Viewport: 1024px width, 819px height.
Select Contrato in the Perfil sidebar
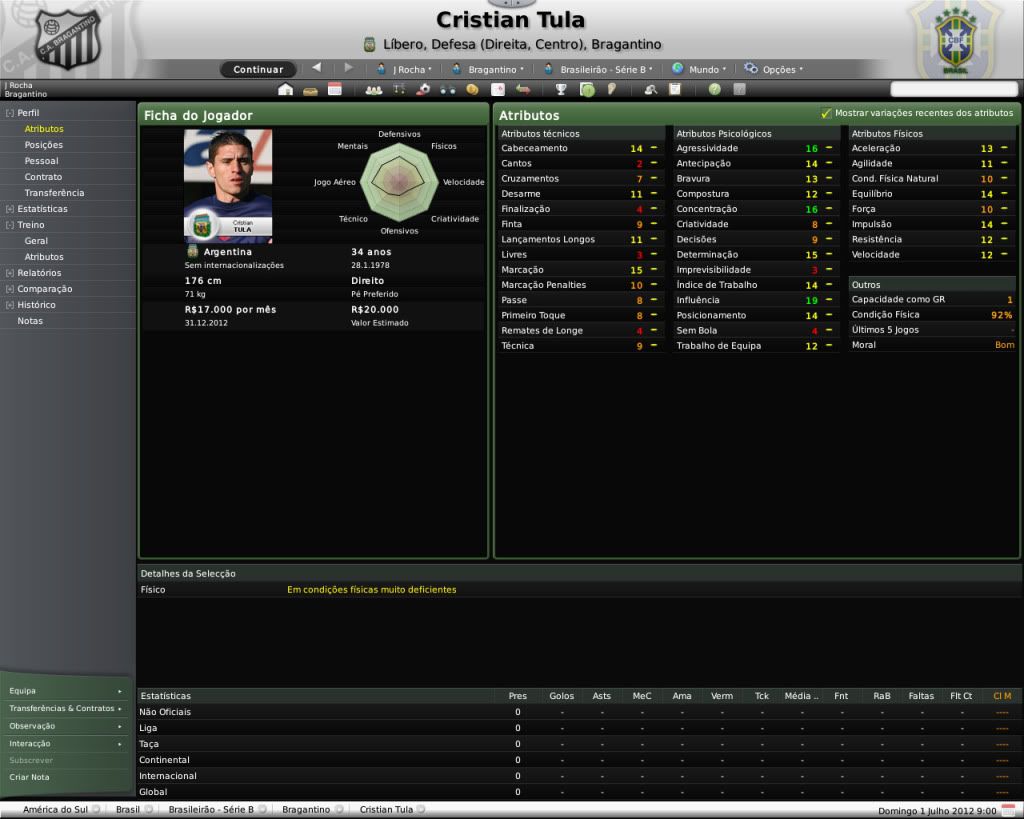pos(43,177)
